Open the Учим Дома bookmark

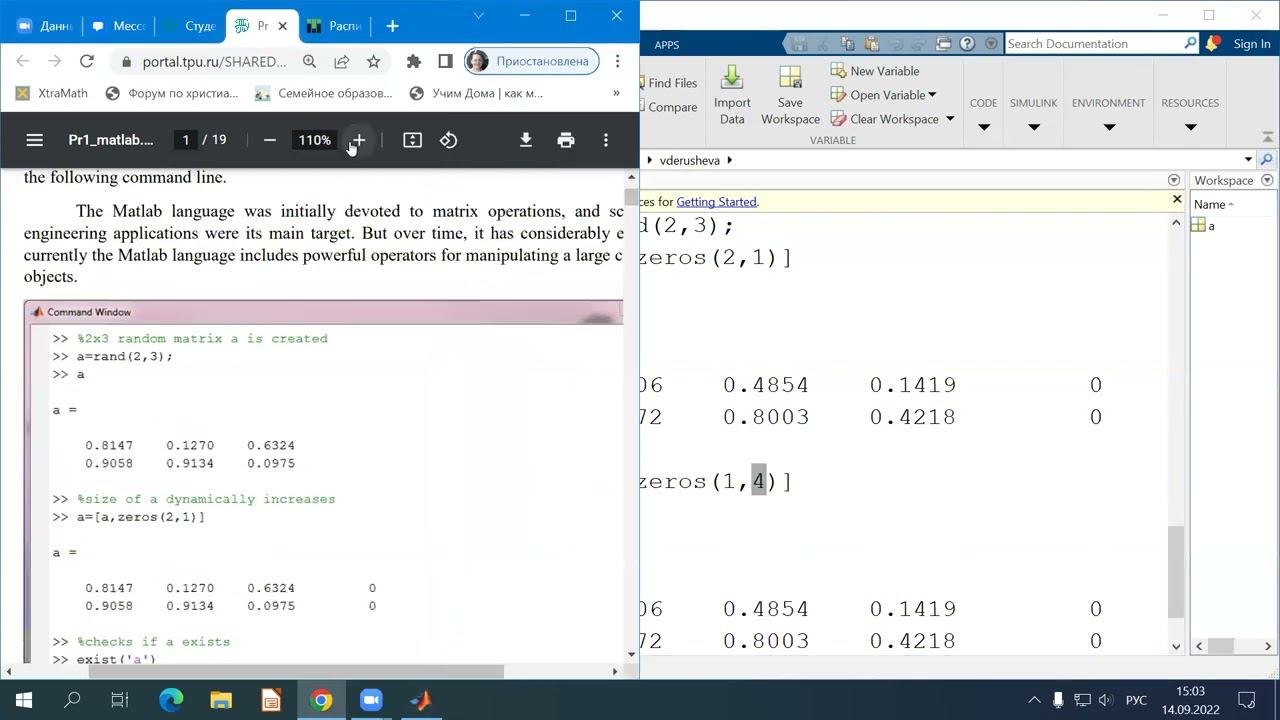(475, 93)
